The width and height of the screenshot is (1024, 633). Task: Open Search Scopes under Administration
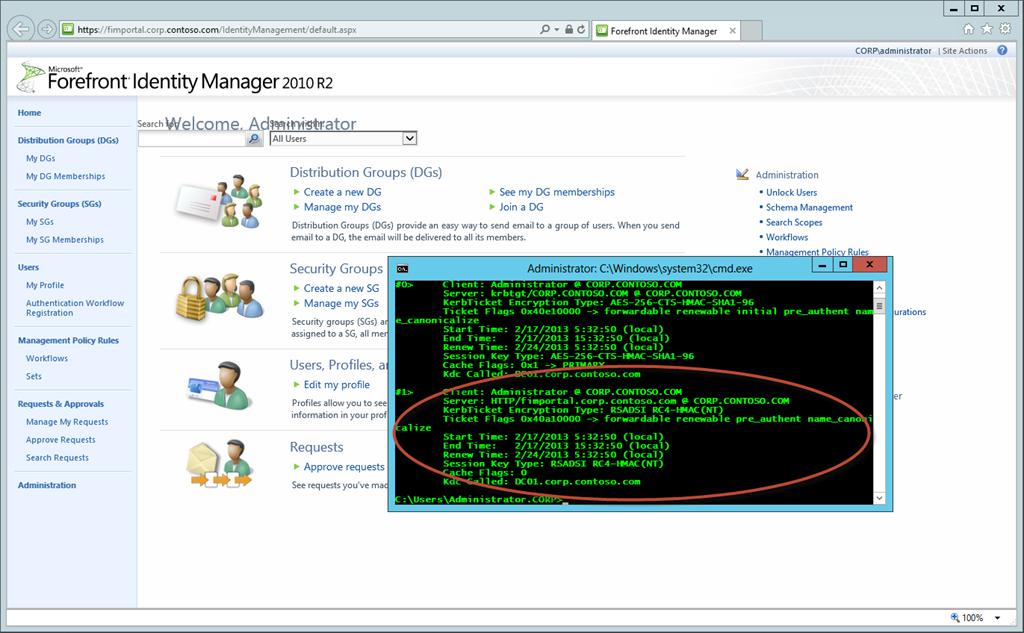point(794,222)
